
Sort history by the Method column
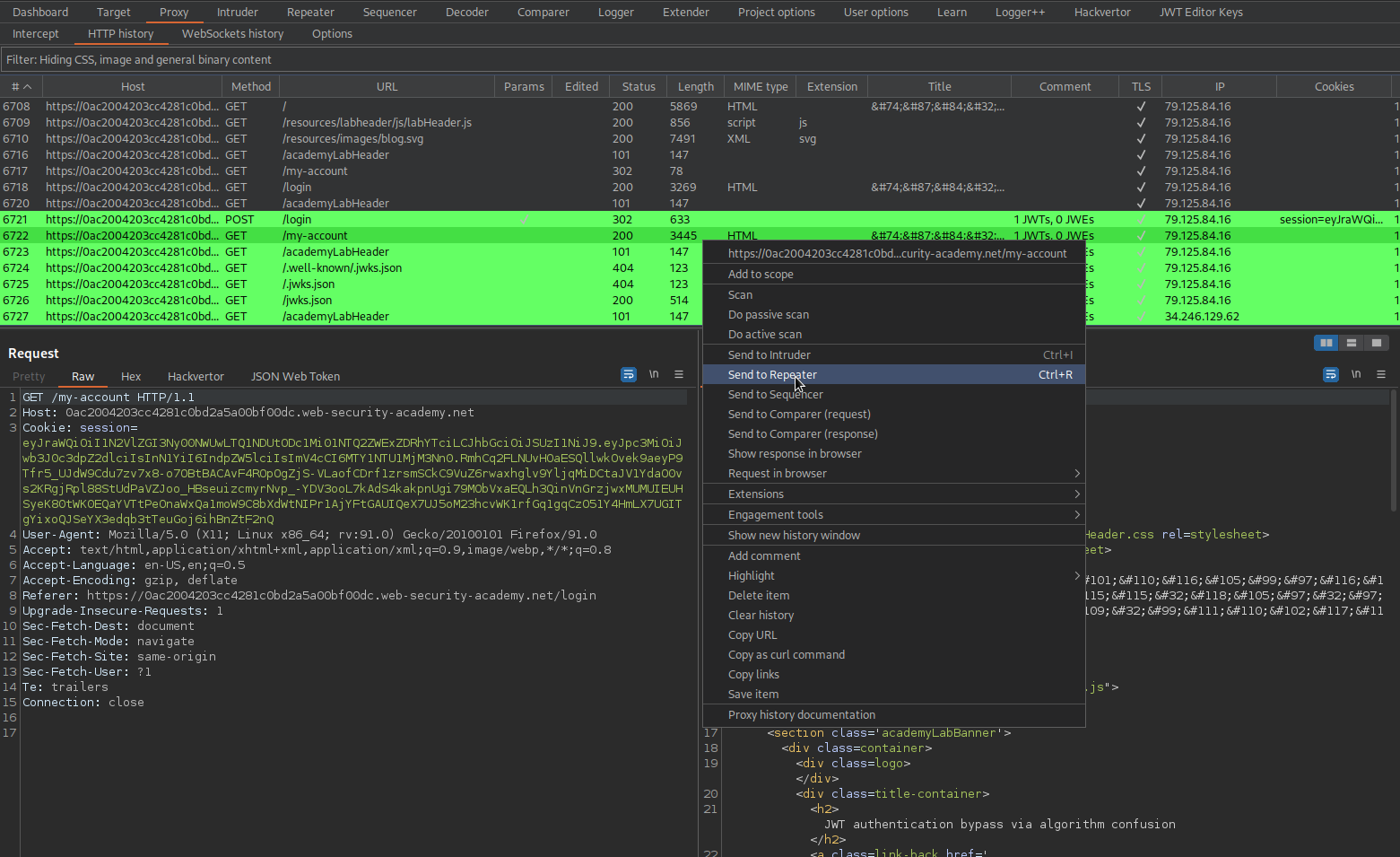point(251,87)
